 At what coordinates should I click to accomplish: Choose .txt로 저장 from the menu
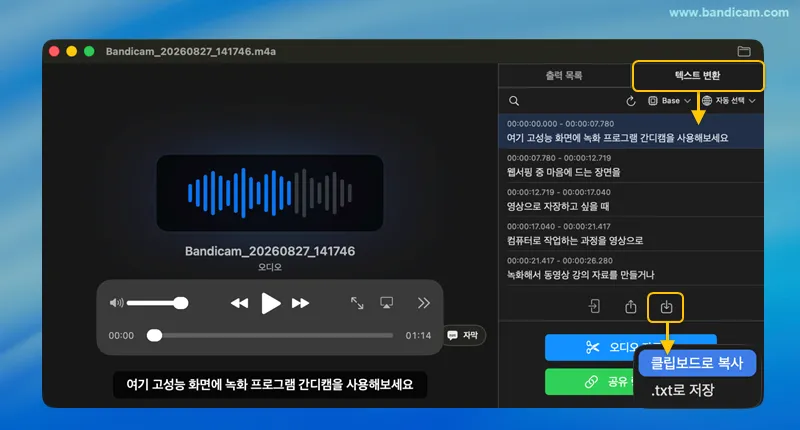pos(682,390)
